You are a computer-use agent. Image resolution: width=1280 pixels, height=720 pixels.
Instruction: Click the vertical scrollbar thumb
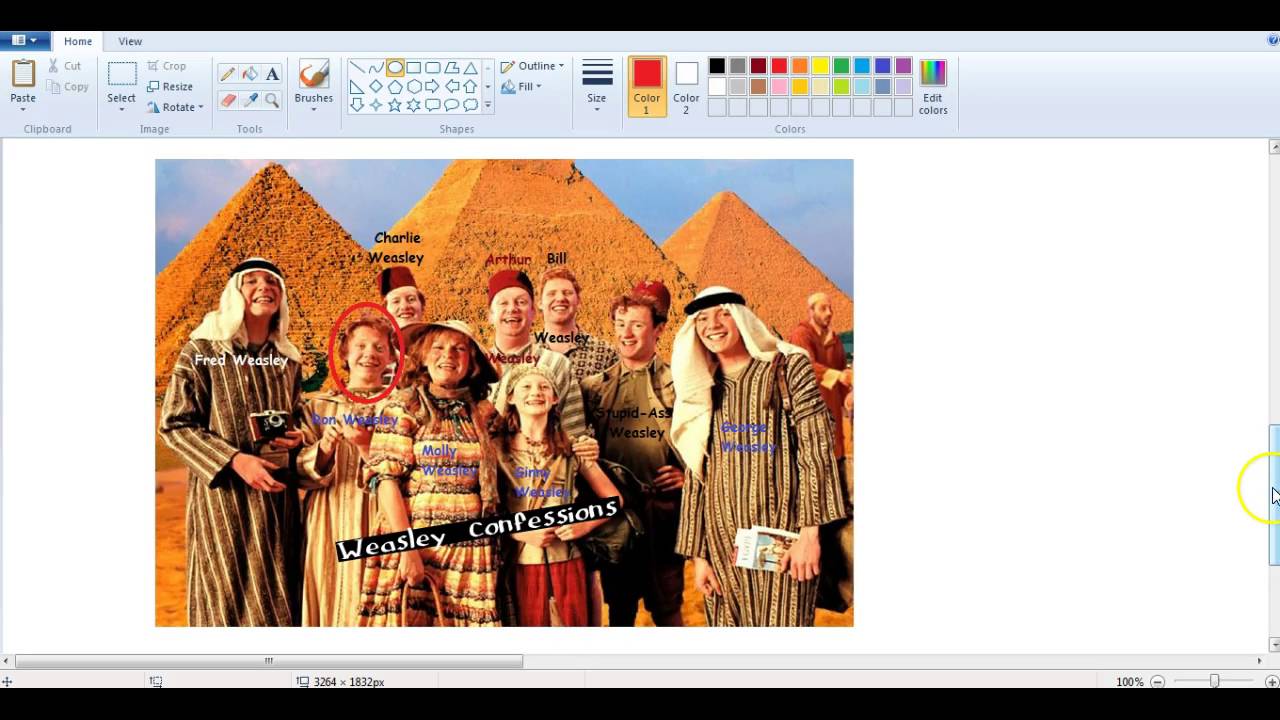1274,495
